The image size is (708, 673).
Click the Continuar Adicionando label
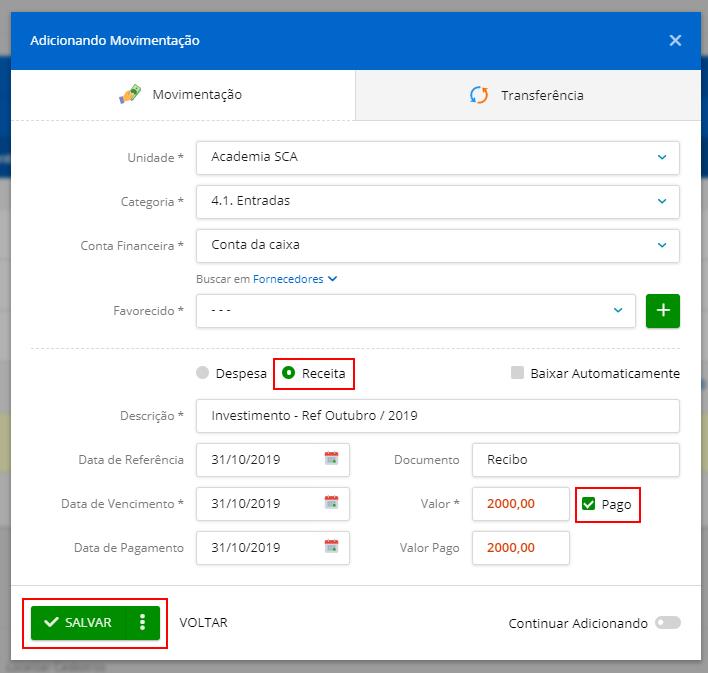pos(578,623)
